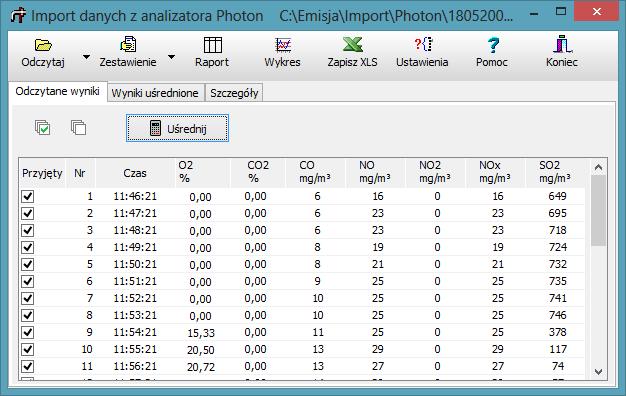Image resolution: width=626 pixels, height=396 pixels.
Task: Select the SO2 value 746
Action: pos(557,315)
